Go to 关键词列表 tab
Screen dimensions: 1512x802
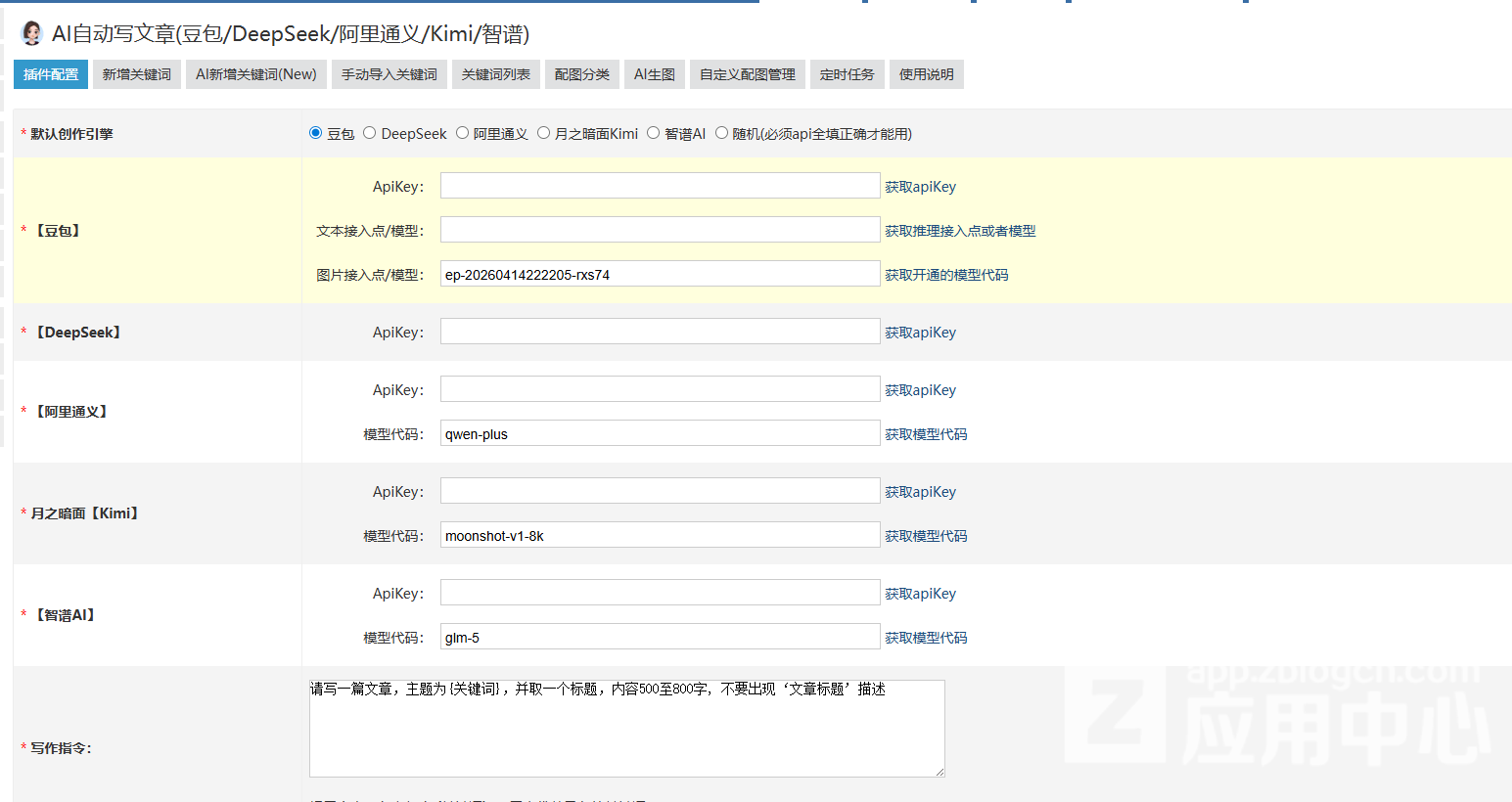[496, 74]
